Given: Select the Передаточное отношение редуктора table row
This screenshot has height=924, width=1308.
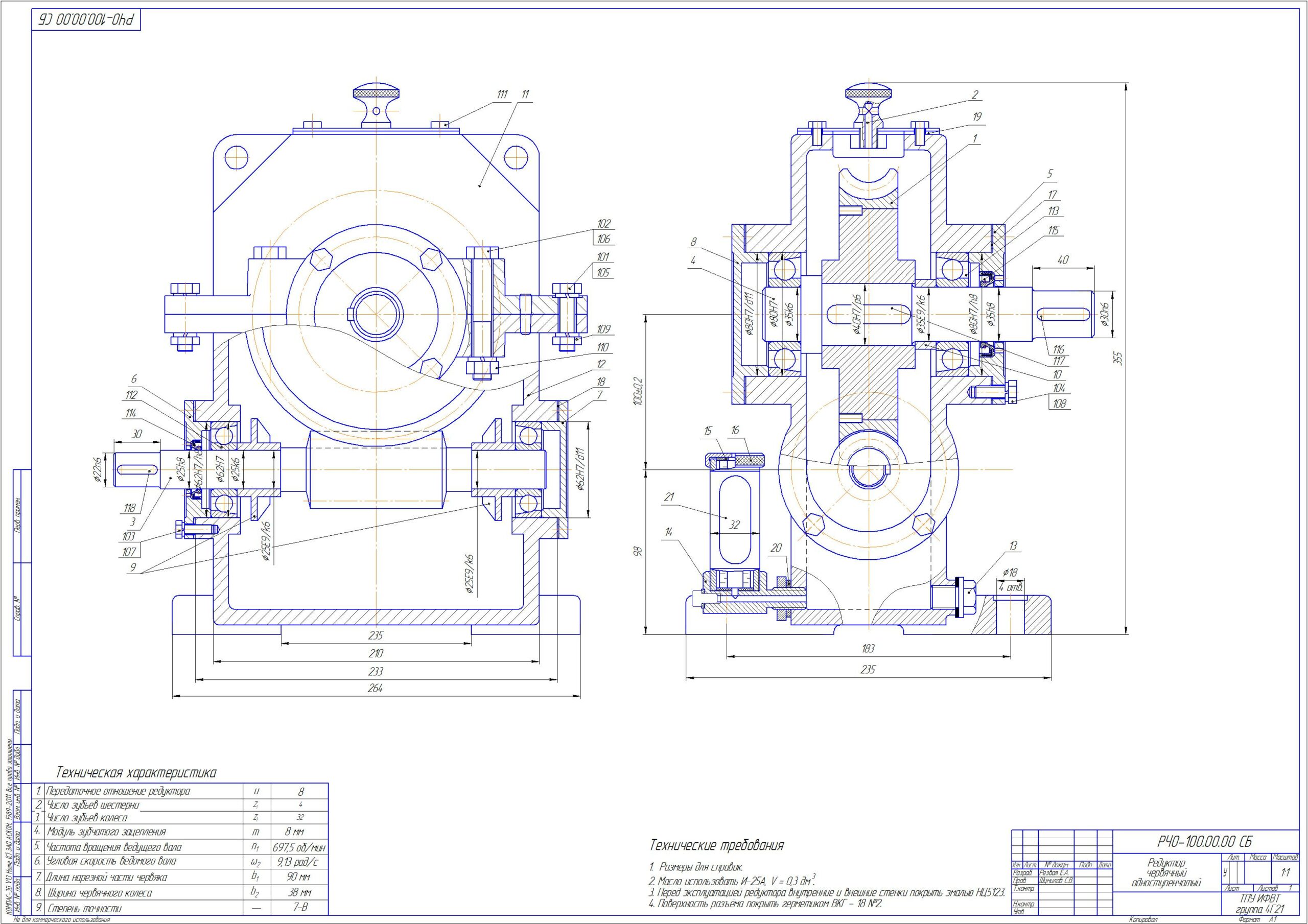Looking at the screenshot, I should point(180,791).
